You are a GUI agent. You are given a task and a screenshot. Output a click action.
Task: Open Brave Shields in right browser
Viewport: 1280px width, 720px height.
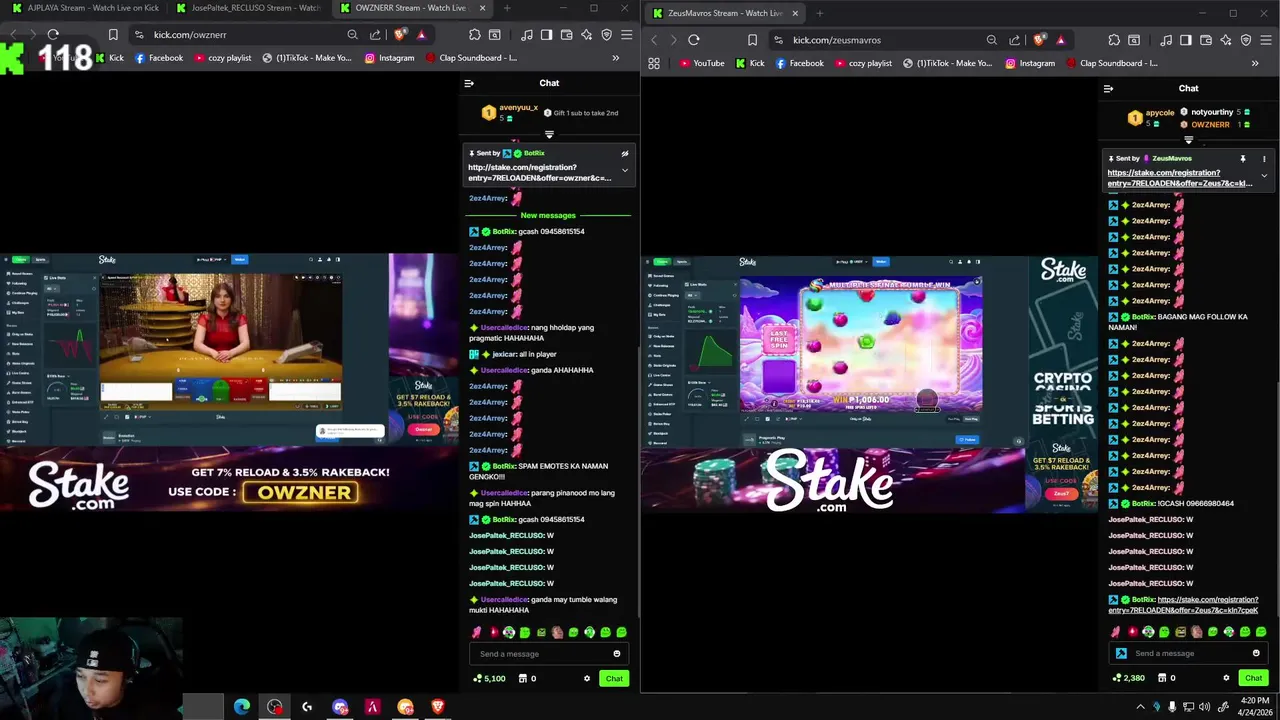point(1040,40)
